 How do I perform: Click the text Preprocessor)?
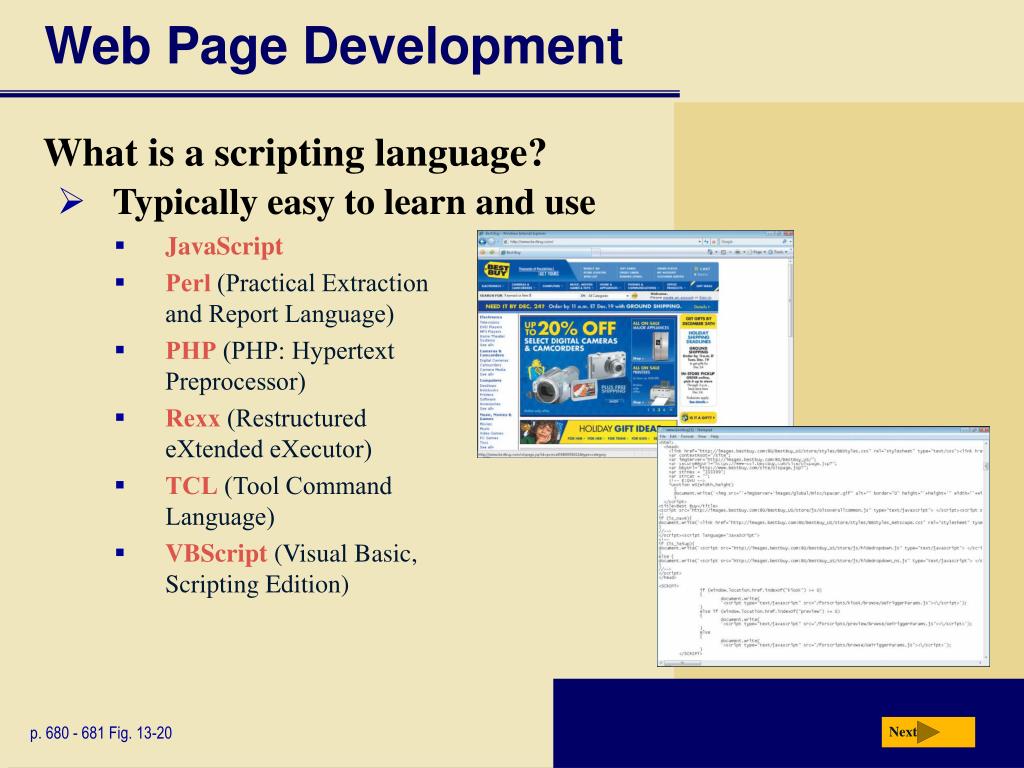coord(235,381)
